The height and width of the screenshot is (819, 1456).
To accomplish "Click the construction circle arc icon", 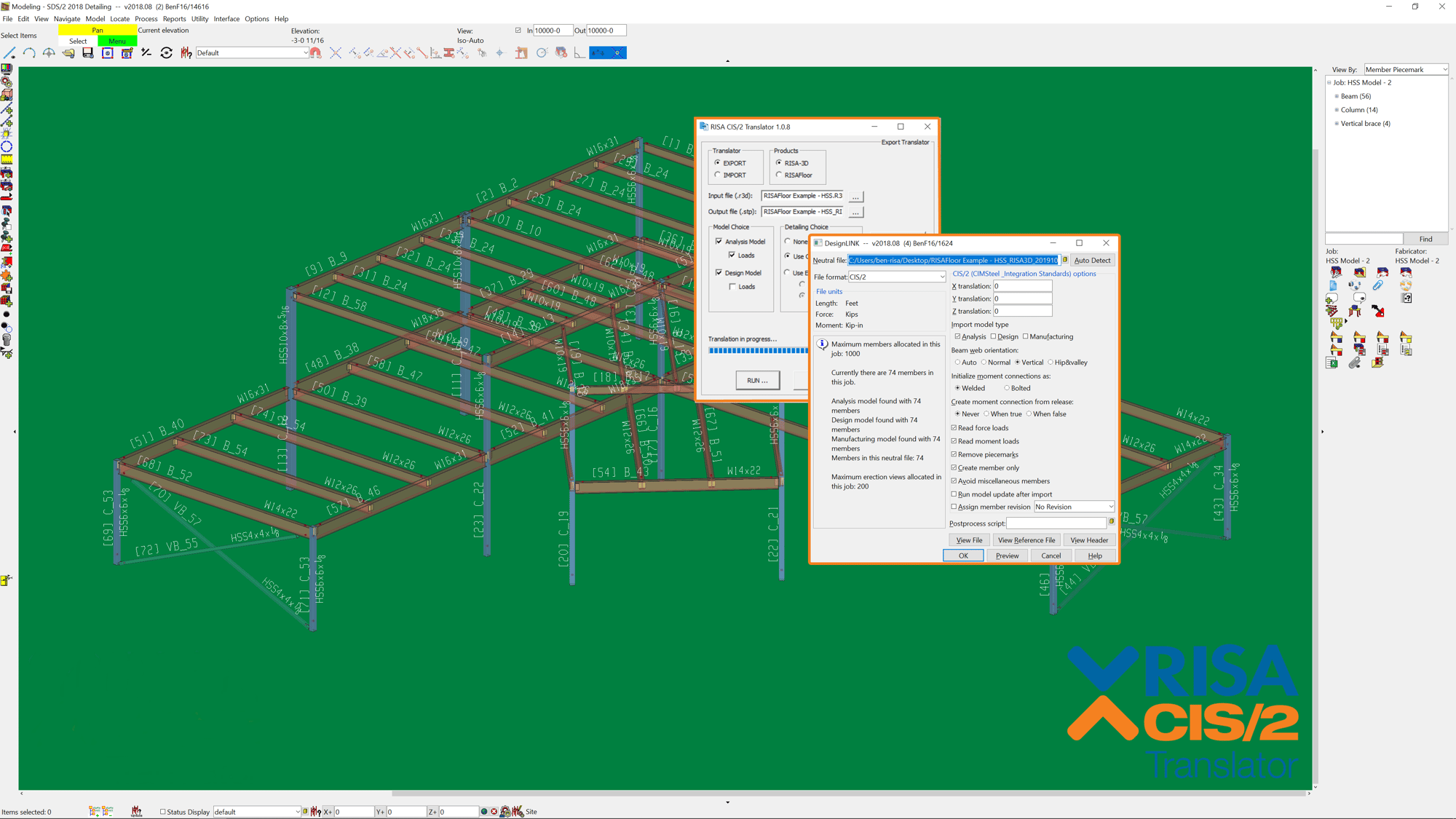I will pyautogui.click(x=29, y=53).
